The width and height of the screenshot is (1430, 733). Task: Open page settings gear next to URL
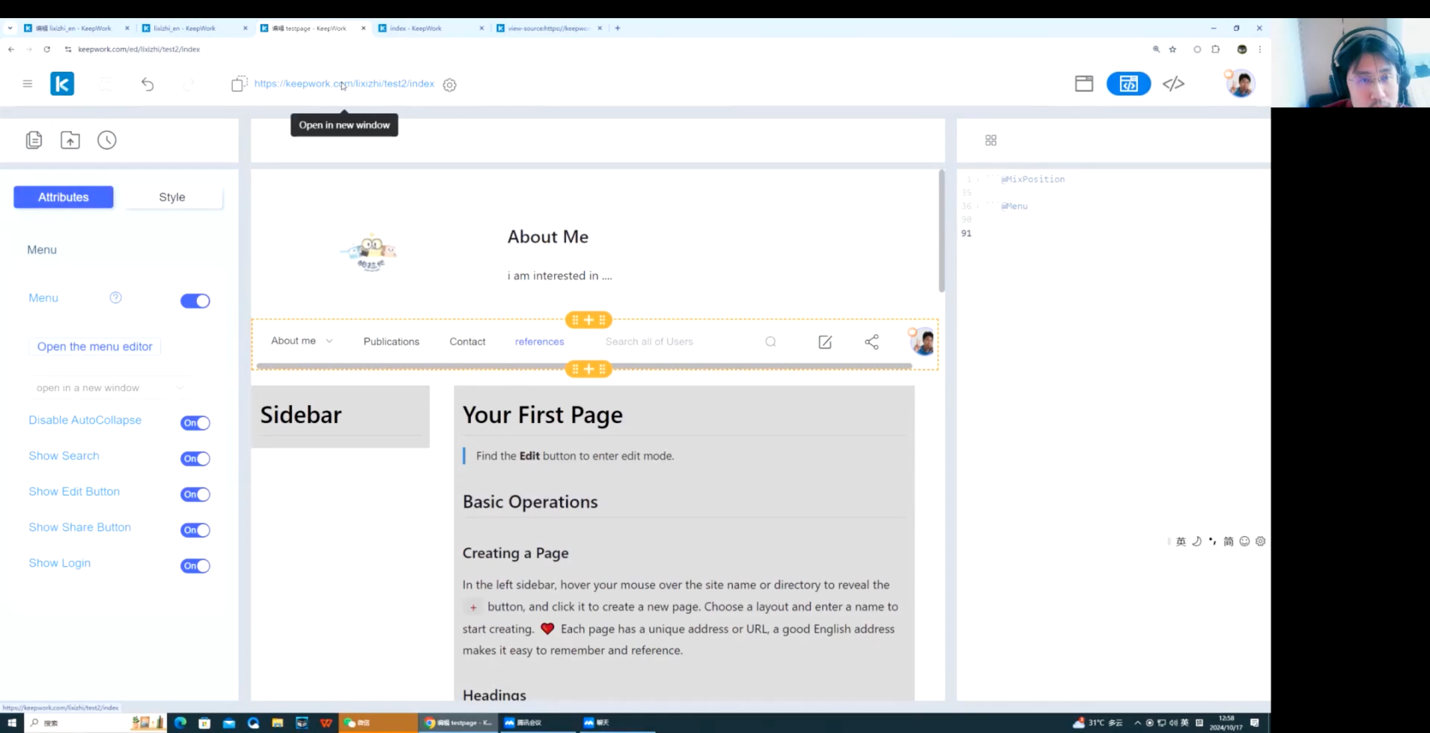[x=450, y=85]
